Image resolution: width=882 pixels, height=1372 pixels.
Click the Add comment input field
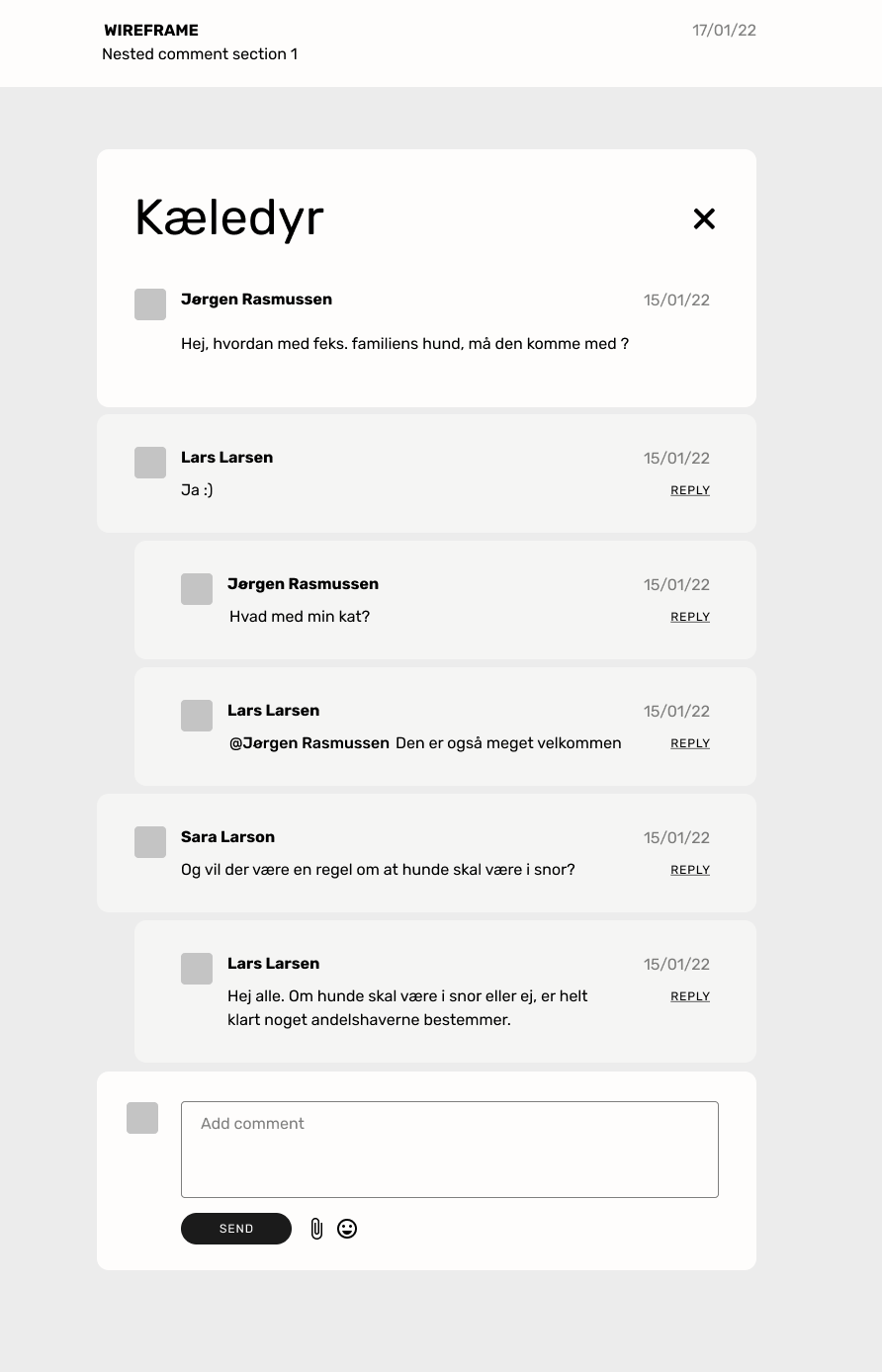coord(450,1149)
